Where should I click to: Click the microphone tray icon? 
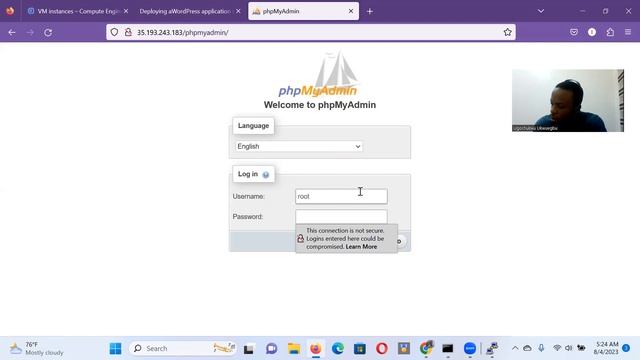coord(541,348)
